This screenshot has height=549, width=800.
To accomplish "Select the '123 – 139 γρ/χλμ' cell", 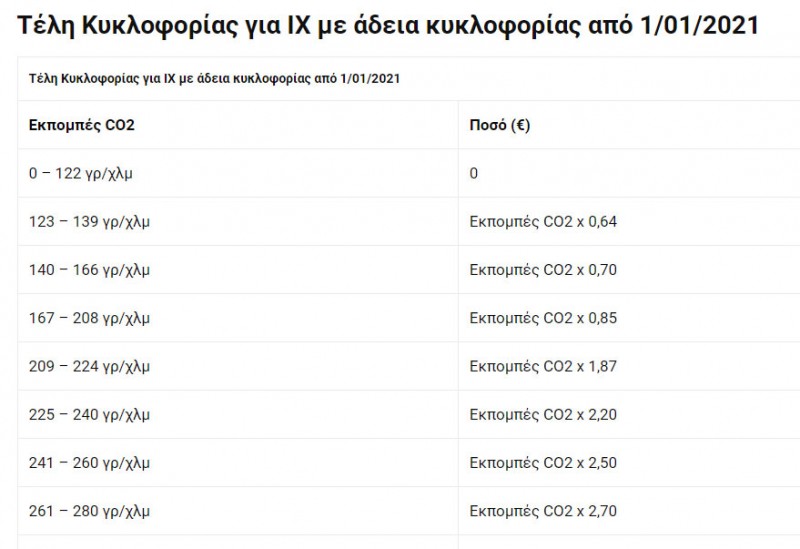I will tap(89, 222).
